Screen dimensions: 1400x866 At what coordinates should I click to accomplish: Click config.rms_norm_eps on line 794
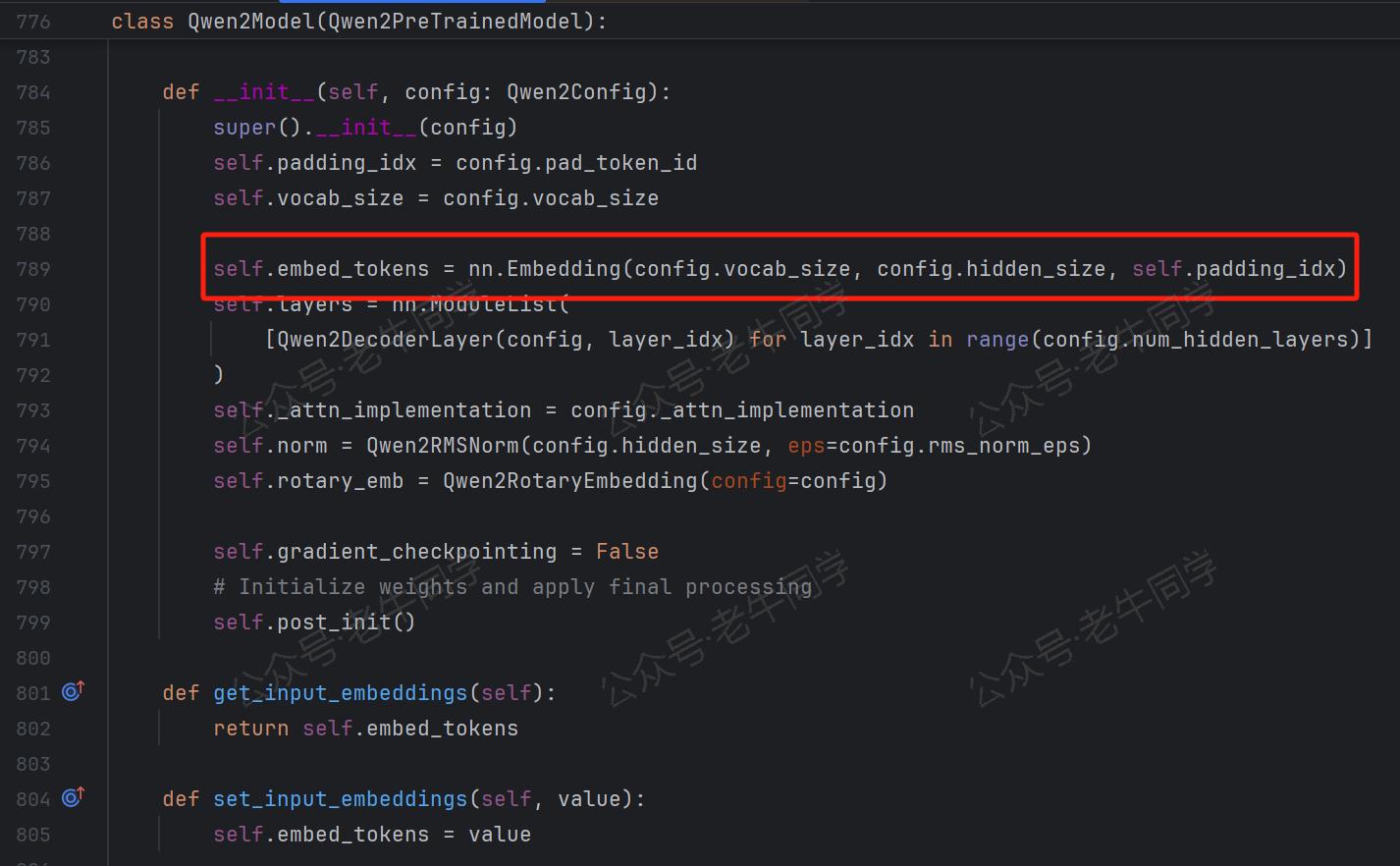pos(958,446)
